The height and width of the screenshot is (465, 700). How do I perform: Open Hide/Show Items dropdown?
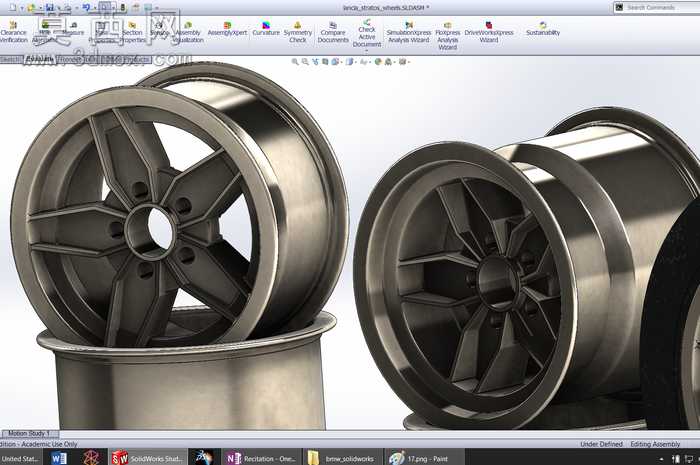[x=365, y=62]
